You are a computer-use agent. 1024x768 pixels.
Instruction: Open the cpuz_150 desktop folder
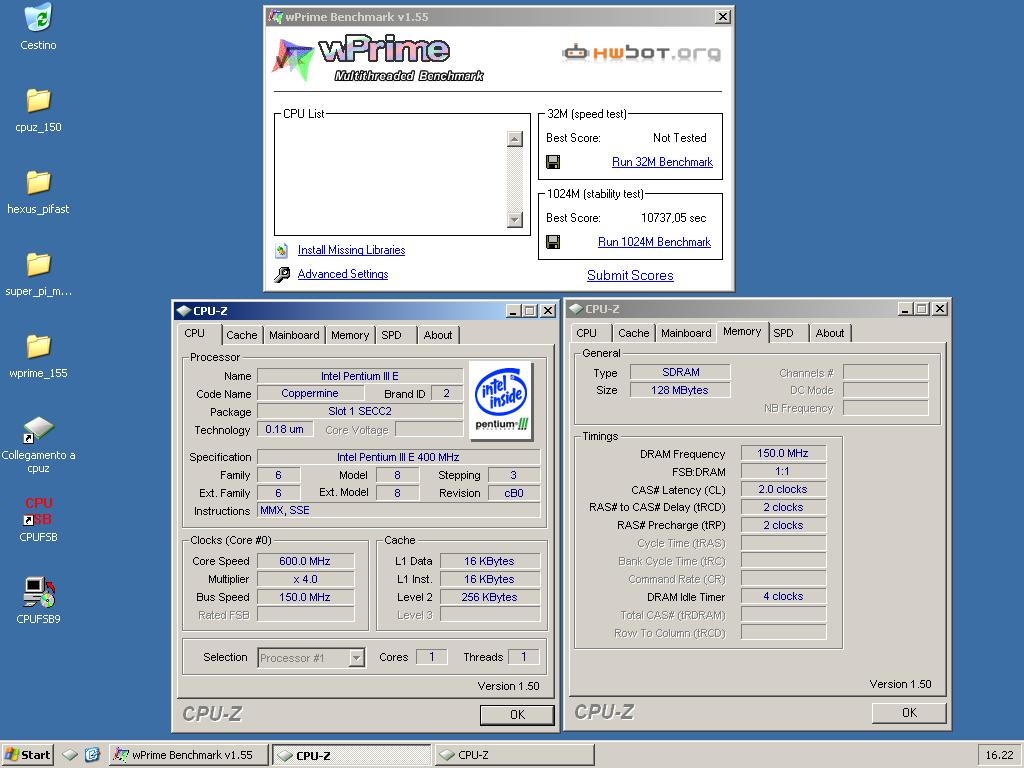pos(38,101)
